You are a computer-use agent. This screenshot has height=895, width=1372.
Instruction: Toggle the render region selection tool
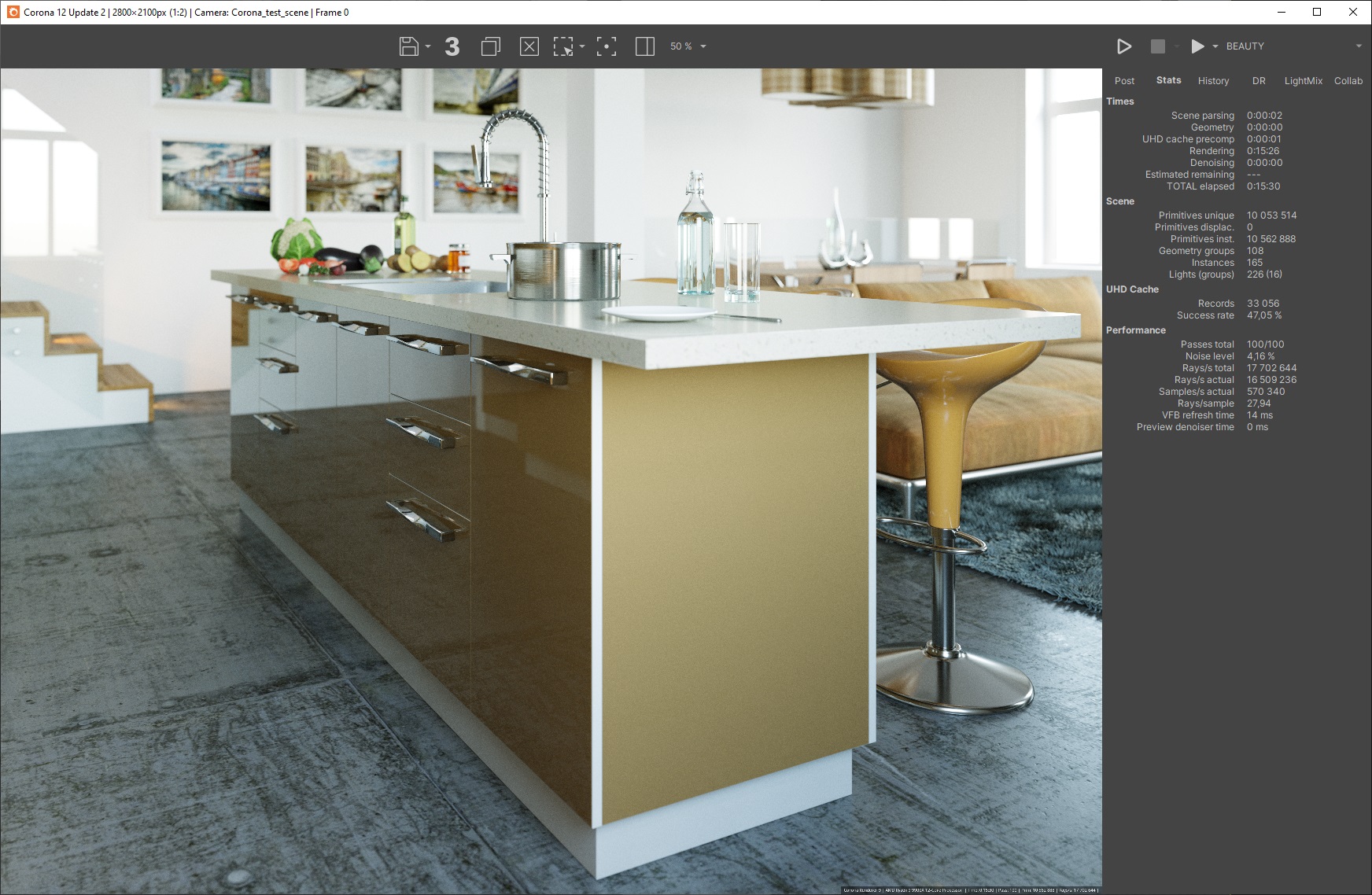pos(563,46)
